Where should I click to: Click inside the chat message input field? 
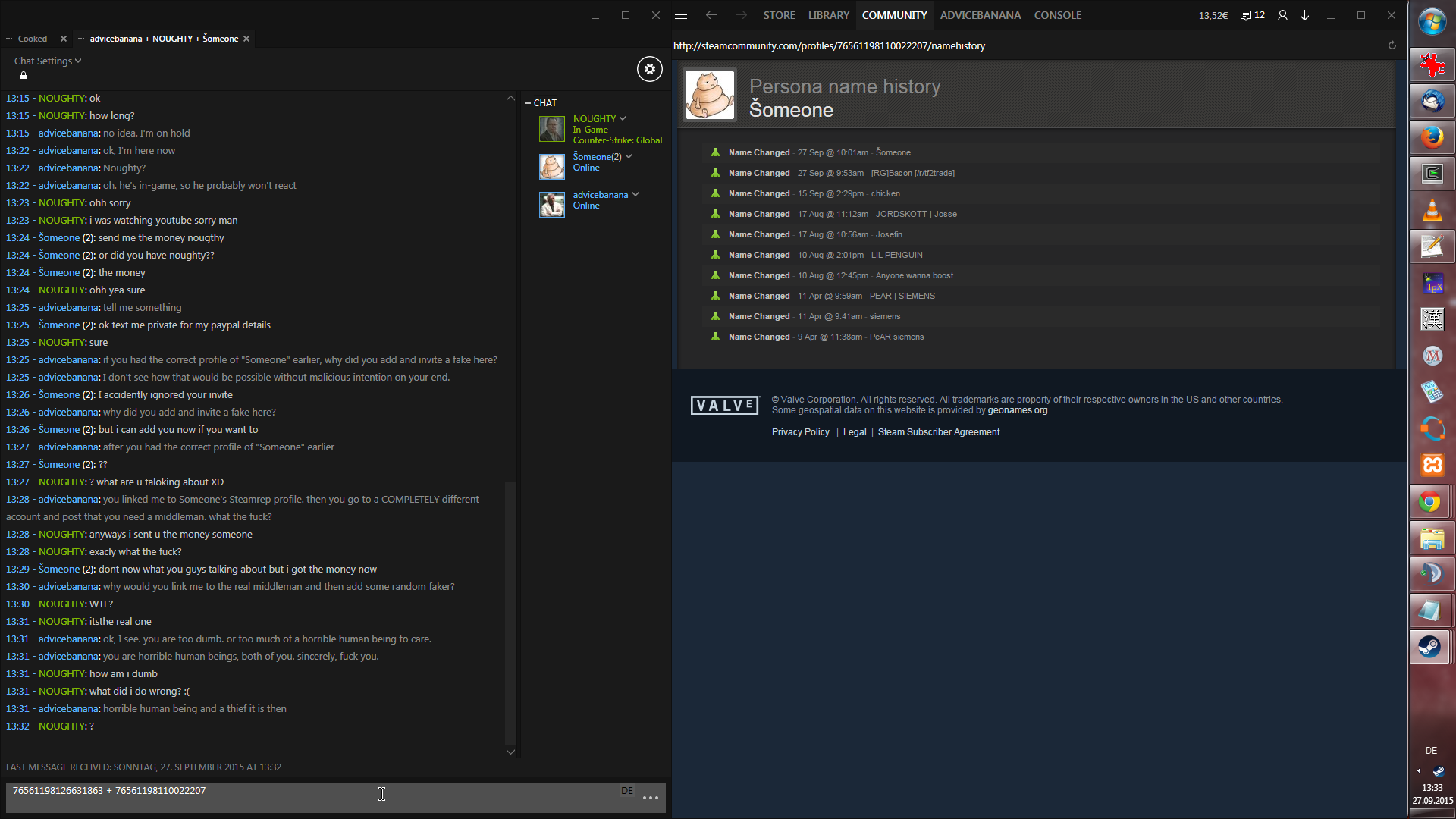[303, 796]
